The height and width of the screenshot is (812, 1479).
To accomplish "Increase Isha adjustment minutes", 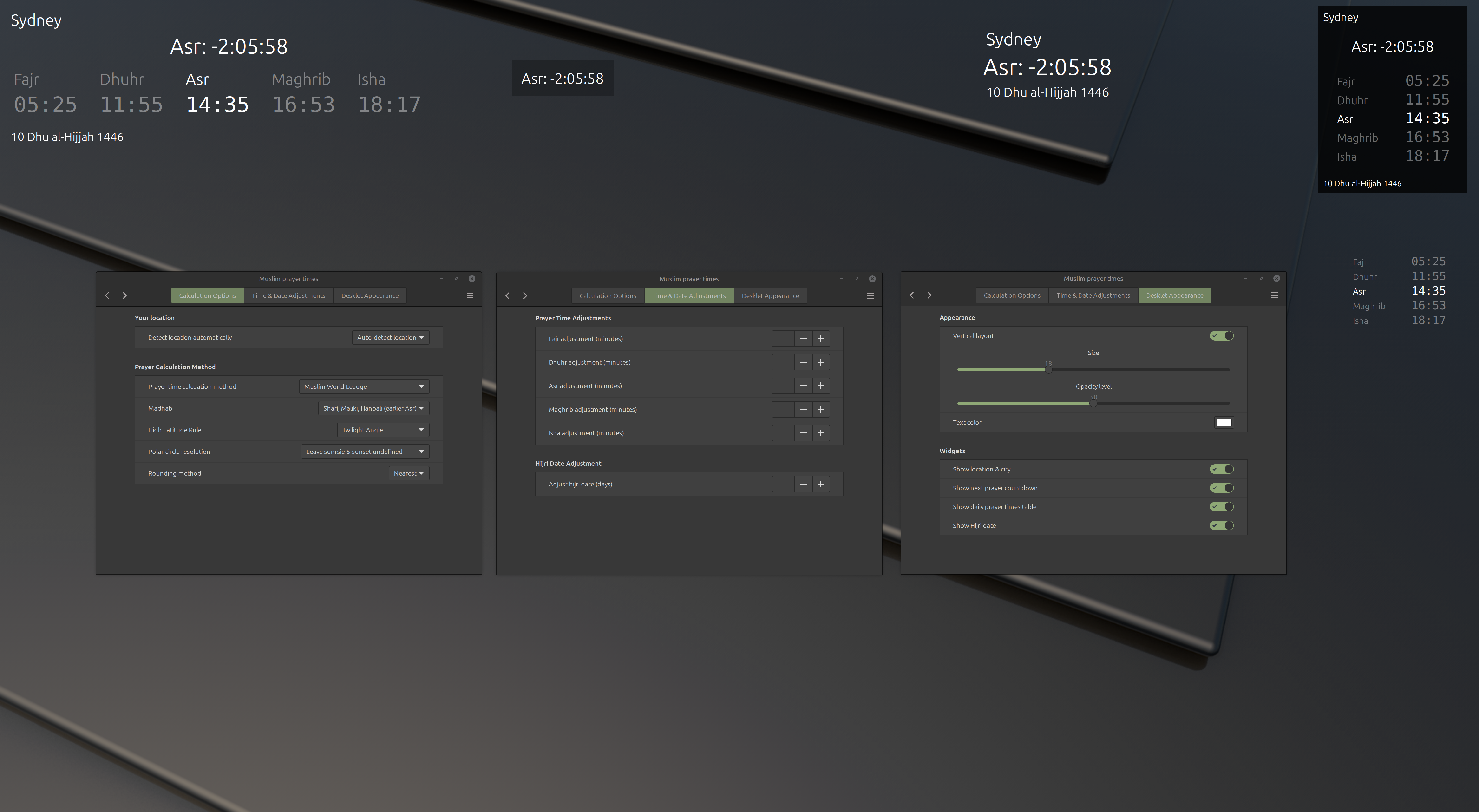I will click(821, 433).
